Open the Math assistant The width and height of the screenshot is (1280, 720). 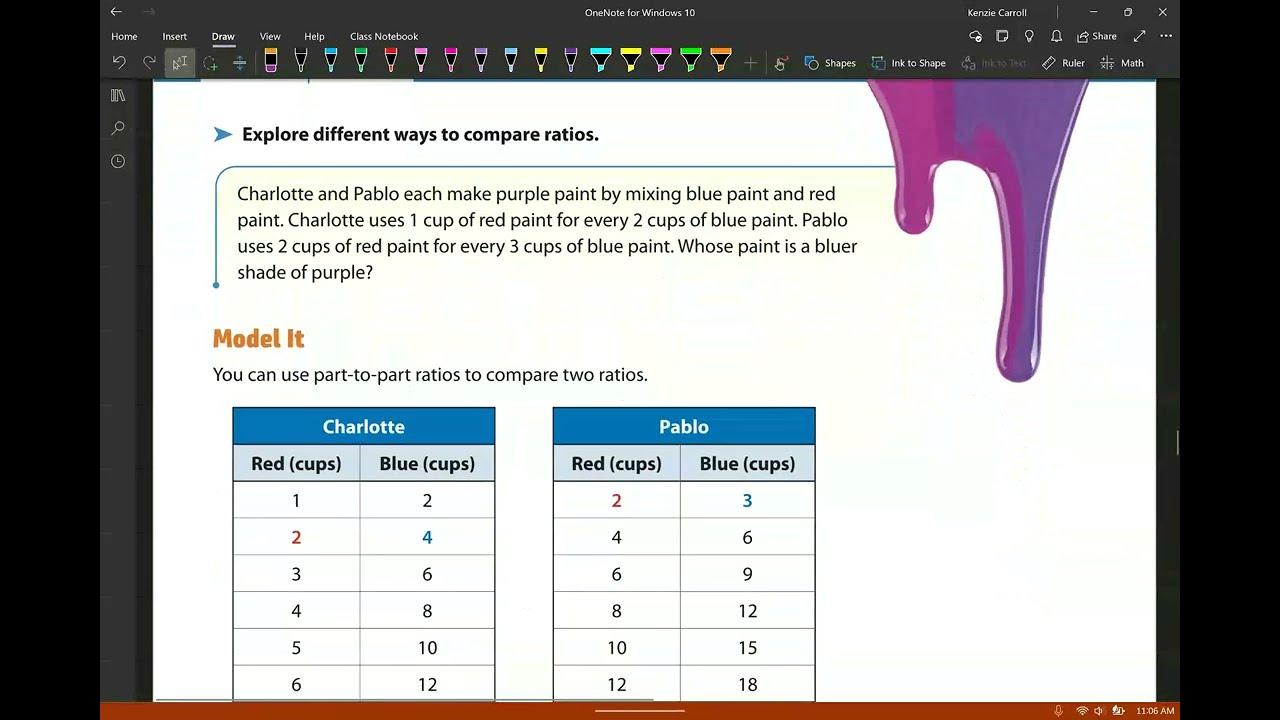[1122, 63]
